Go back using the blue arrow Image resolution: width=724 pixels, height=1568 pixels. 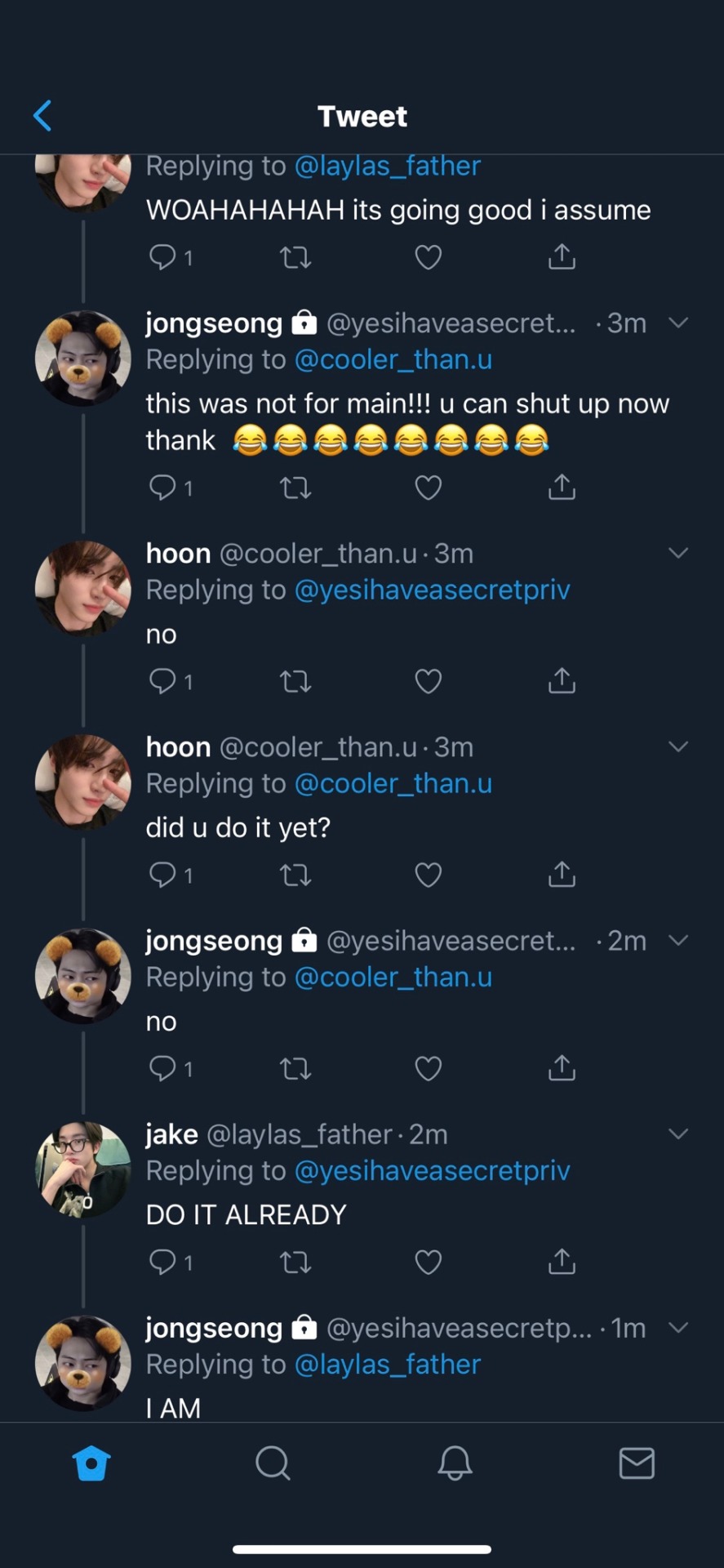42,116
